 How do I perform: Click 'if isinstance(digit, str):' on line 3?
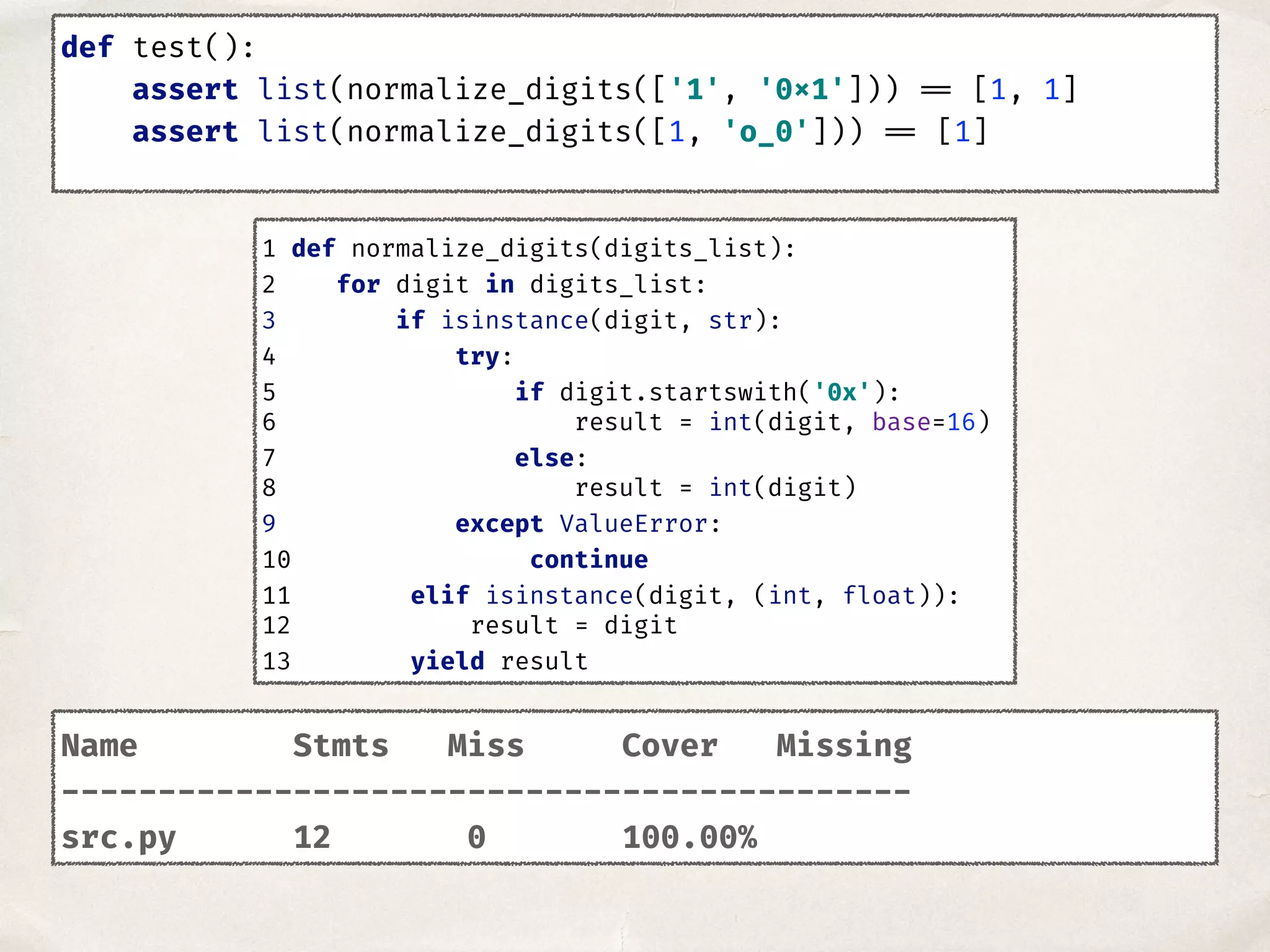pos(588,321)
